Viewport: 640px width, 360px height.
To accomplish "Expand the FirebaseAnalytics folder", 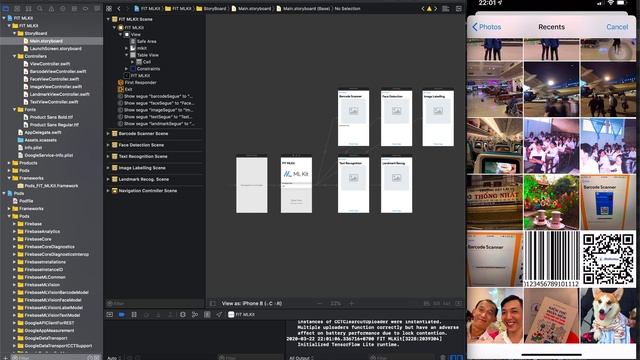I will click(15, 231).
